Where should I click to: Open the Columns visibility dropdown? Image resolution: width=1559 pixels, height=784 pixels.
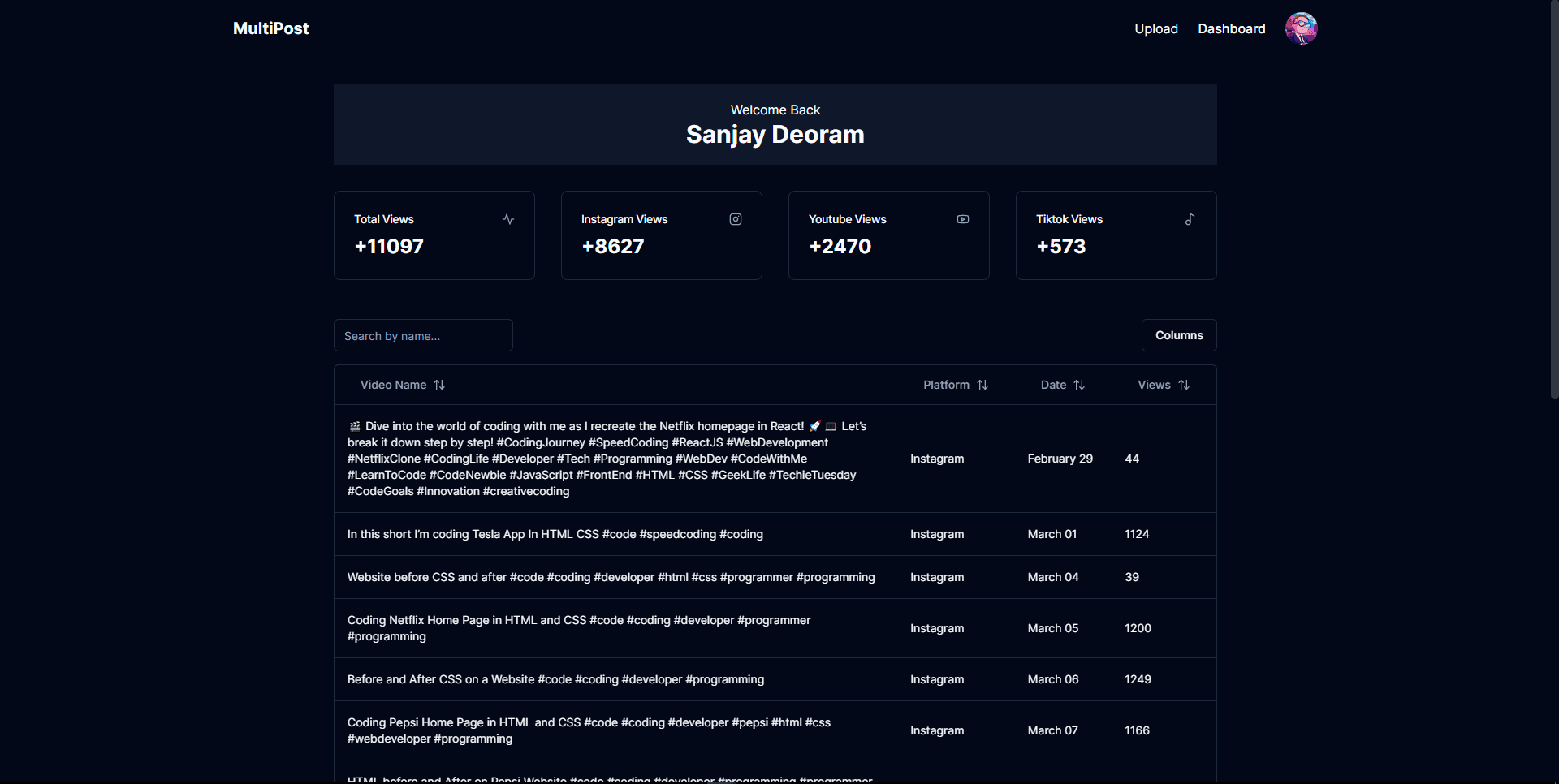[x=1179, y=335]
